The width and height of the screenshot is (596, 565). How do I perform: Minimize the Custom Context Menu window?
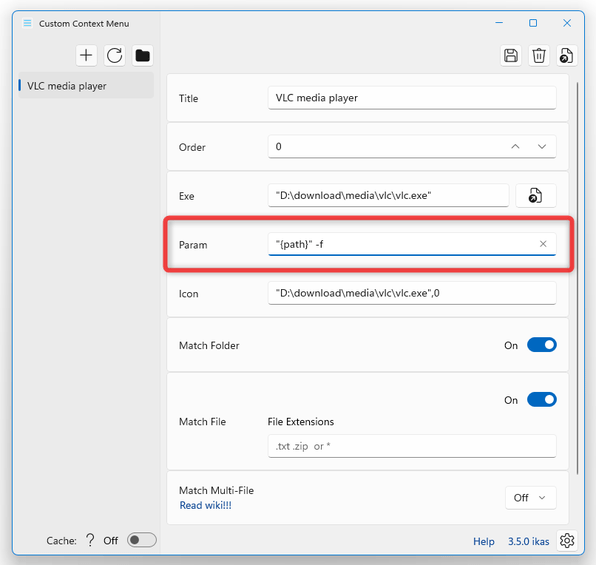pyautogui.click(x=499, y=23)
